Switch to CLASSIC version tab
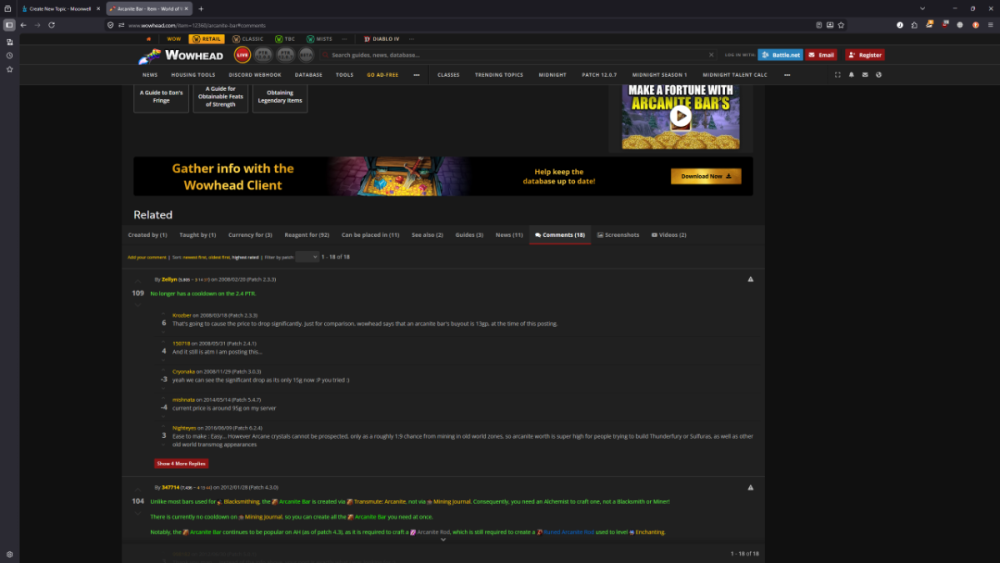1000x563 pixels. tap(248, 39)
